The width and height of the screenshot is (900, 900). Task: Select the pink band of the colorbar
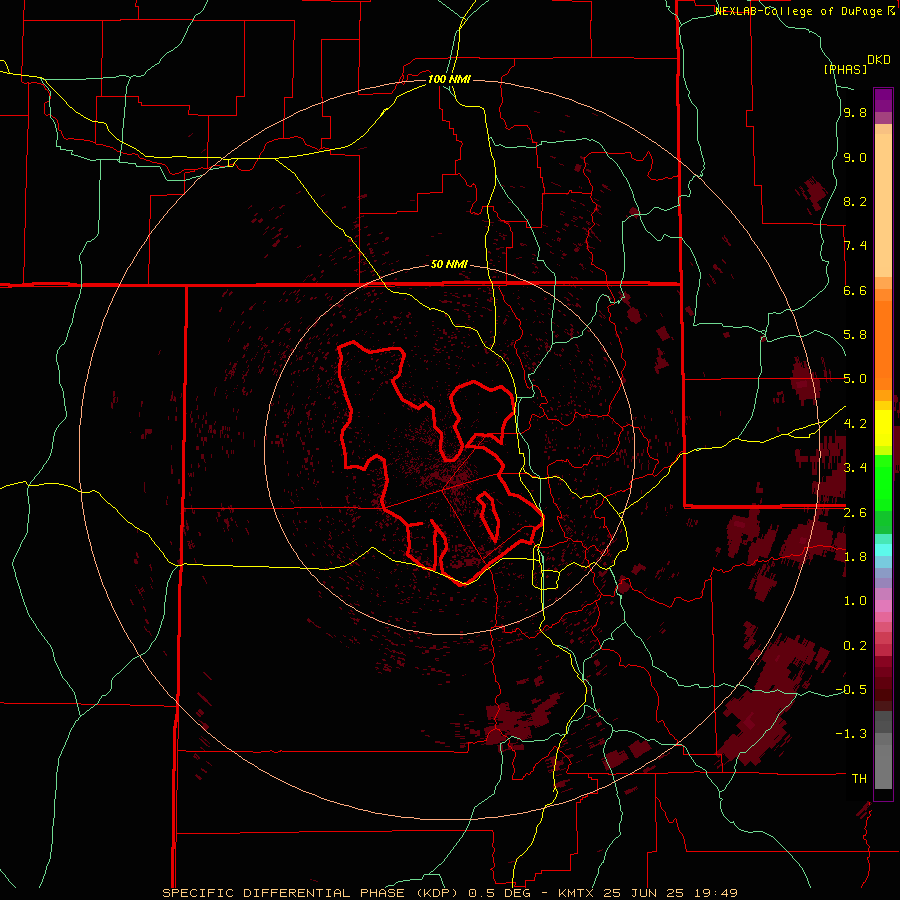(x=883, y=606)
